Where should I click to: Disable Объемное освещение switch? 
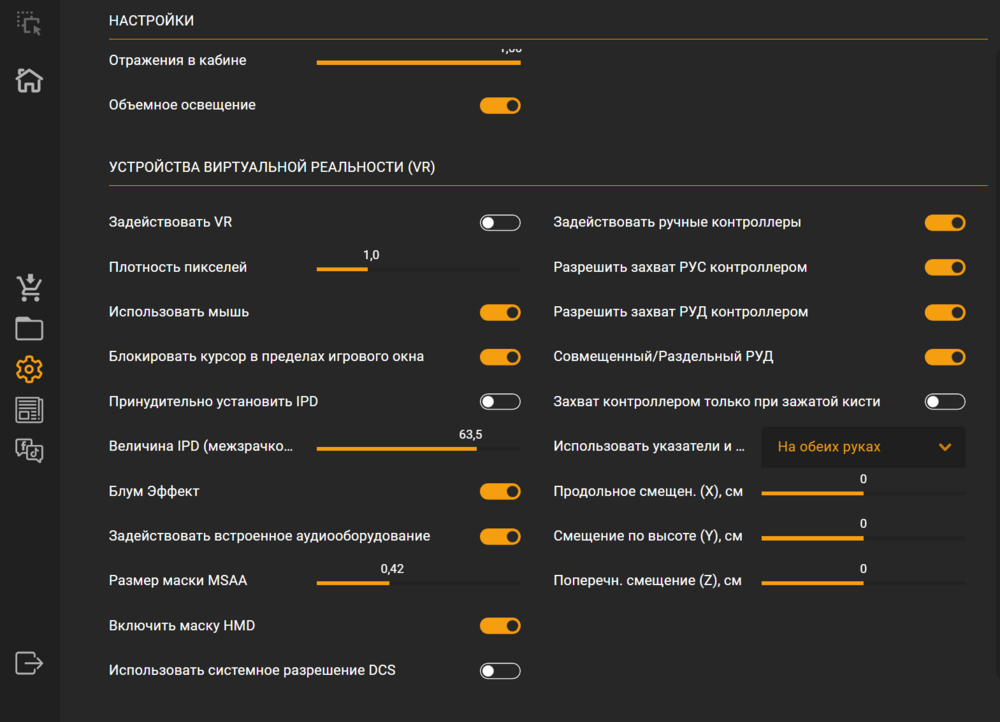coord(500,105)
